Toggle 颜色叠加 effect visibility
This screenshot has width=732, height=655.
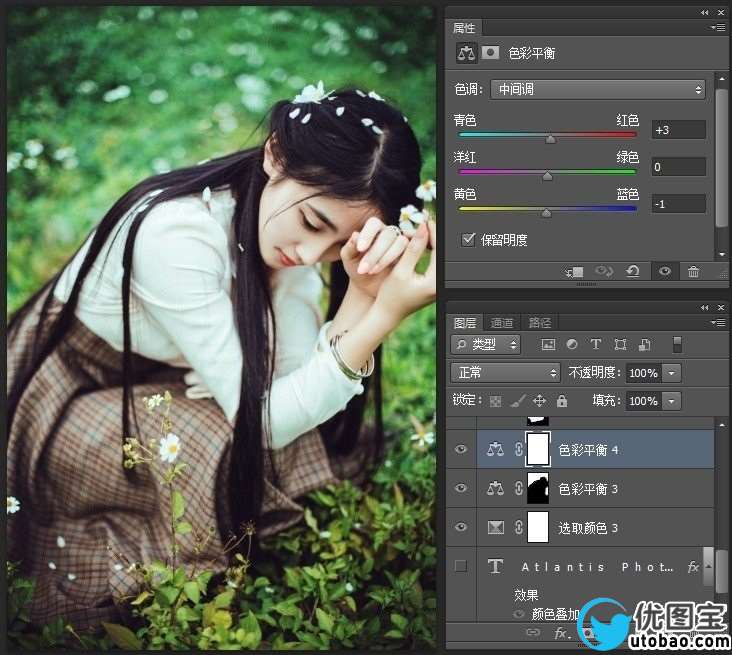coord(519,614)
